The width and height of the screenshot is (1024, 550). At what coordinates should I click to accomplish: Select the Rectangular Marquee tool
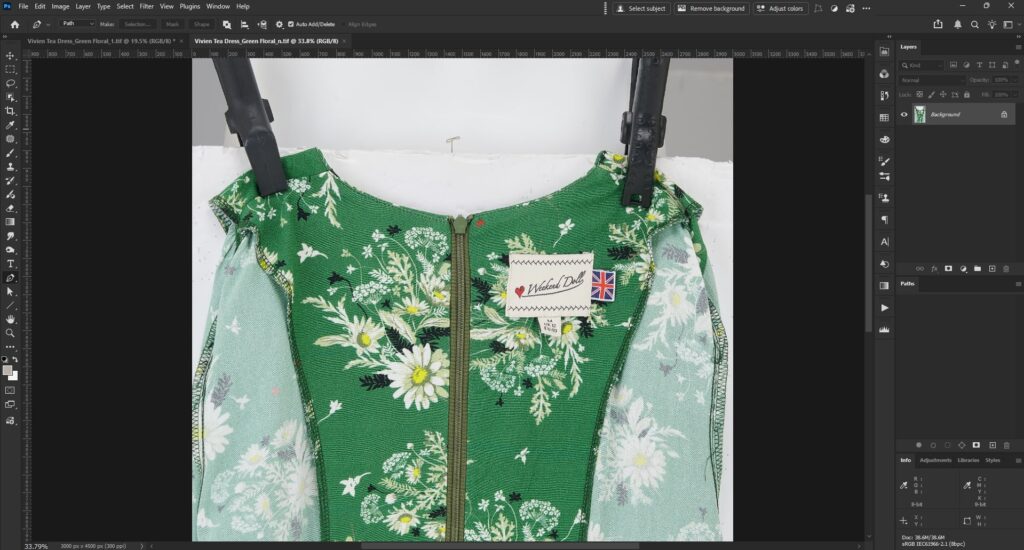(x=10, y=69)
